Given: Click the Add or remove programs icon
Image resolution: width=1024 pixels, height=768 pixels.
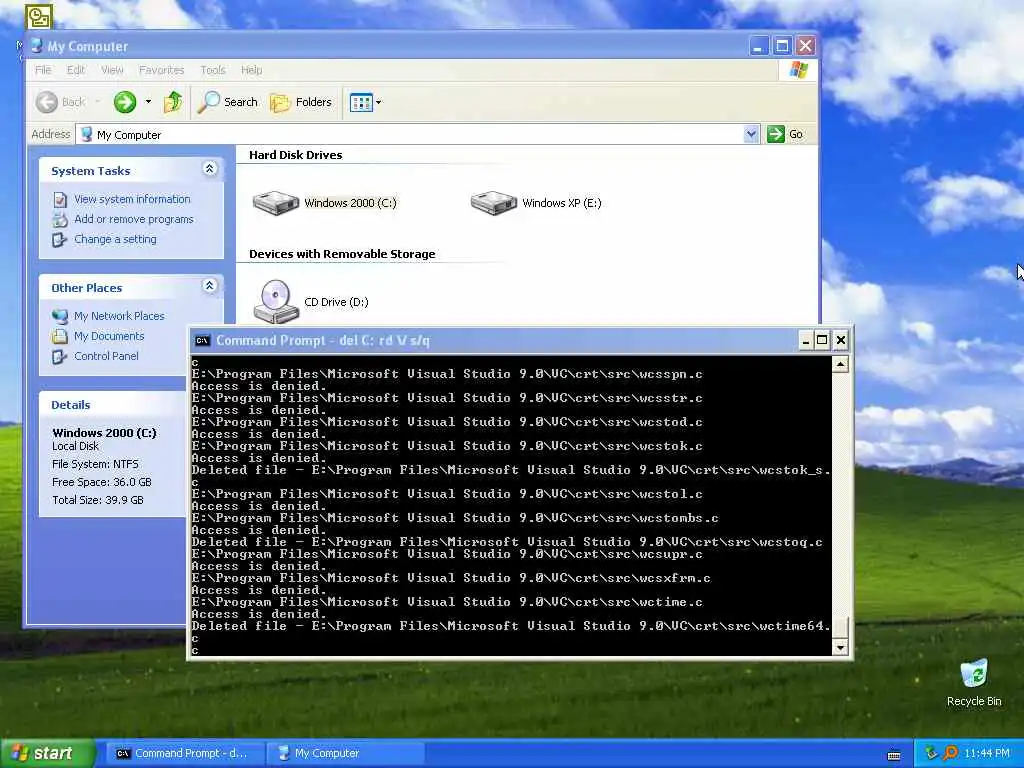Looking at the screenshot, I should coord(60,219).
